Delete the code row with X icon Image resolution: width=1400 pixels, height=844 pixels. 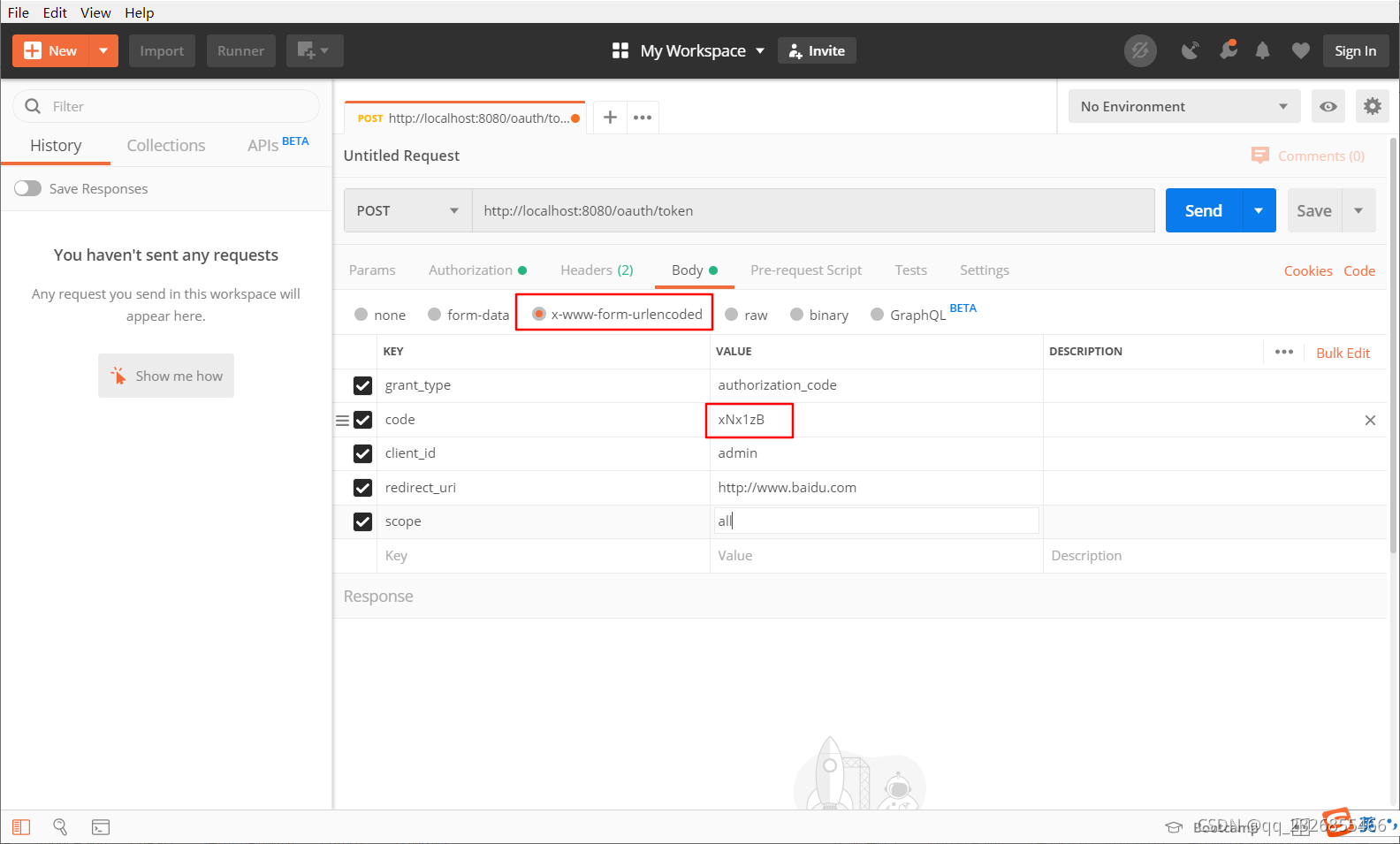coord(1370,421)
